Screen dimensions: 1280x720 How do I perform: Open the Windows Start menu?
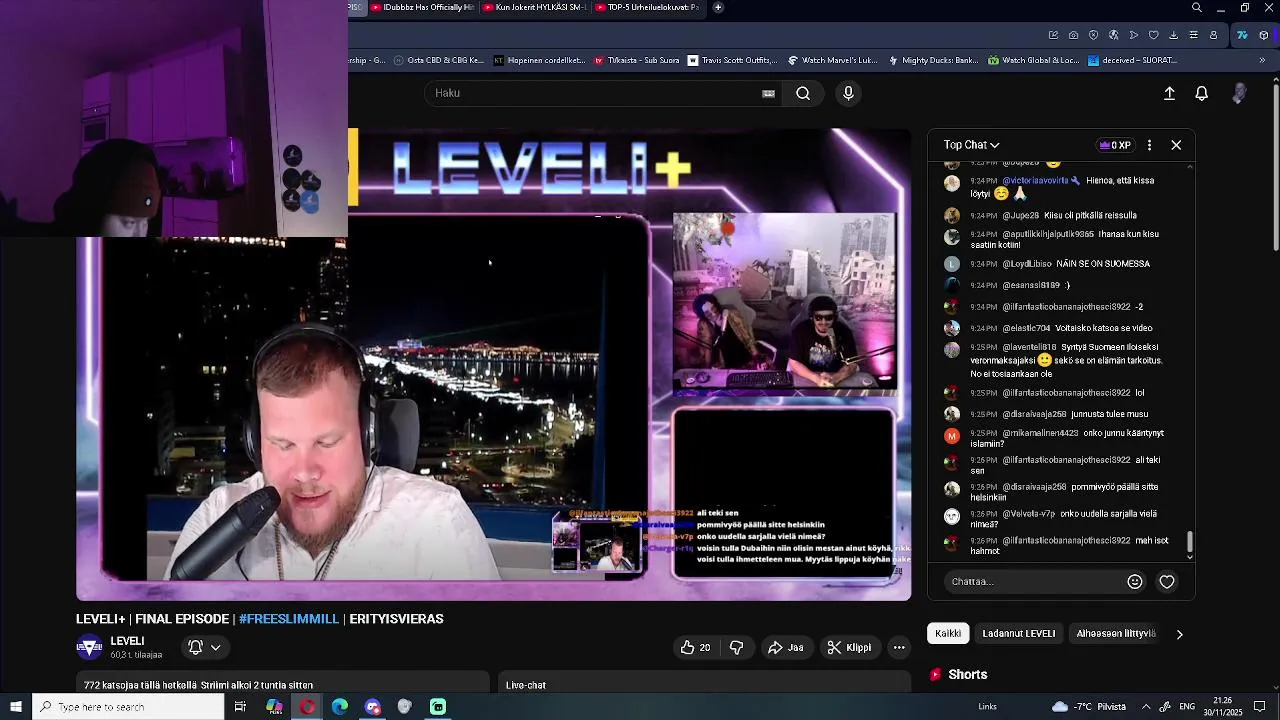15,707
